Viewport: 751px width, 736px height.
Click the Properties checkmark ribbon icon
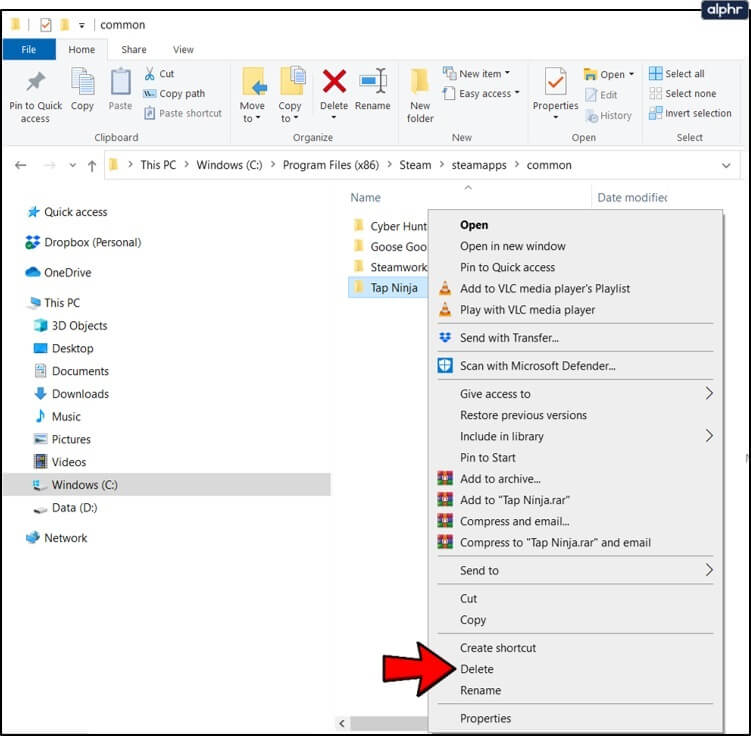pos(555,82)
